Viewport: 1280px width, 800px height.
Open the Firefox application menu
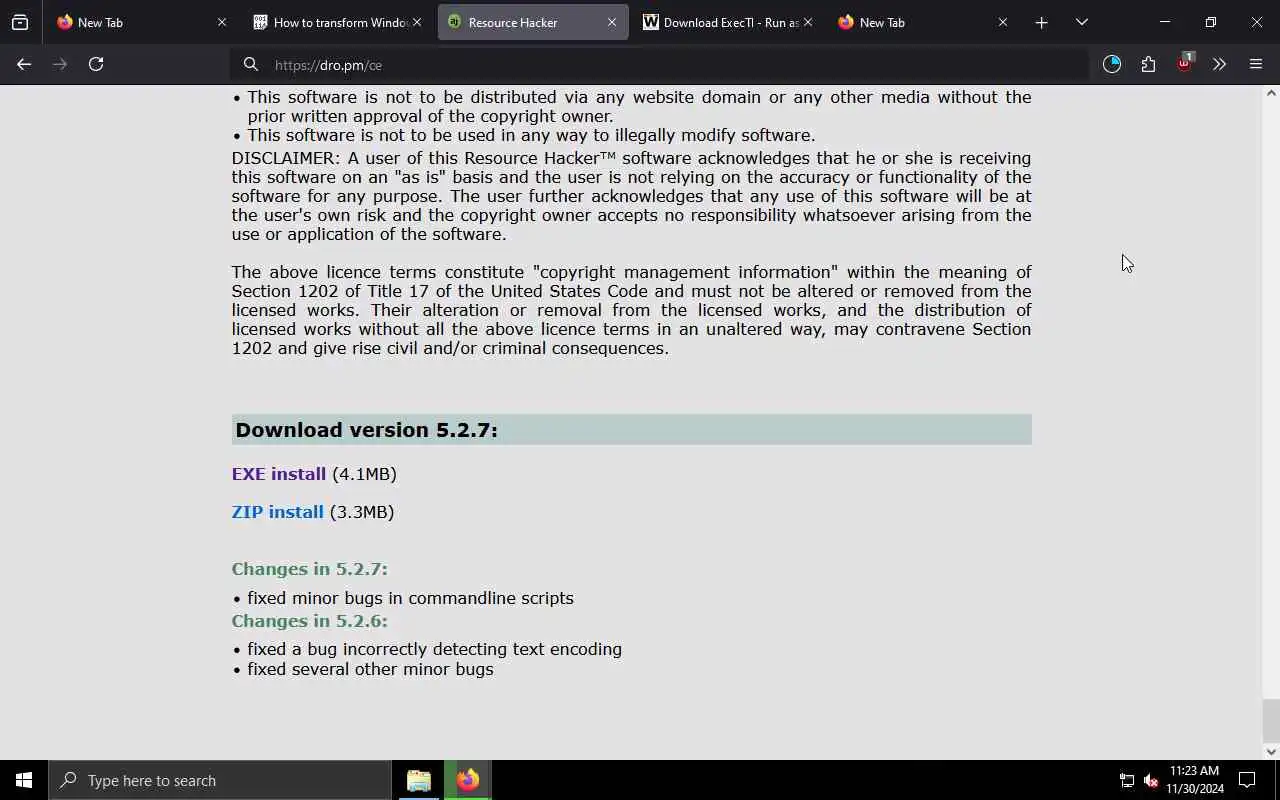coord(1256,64)
